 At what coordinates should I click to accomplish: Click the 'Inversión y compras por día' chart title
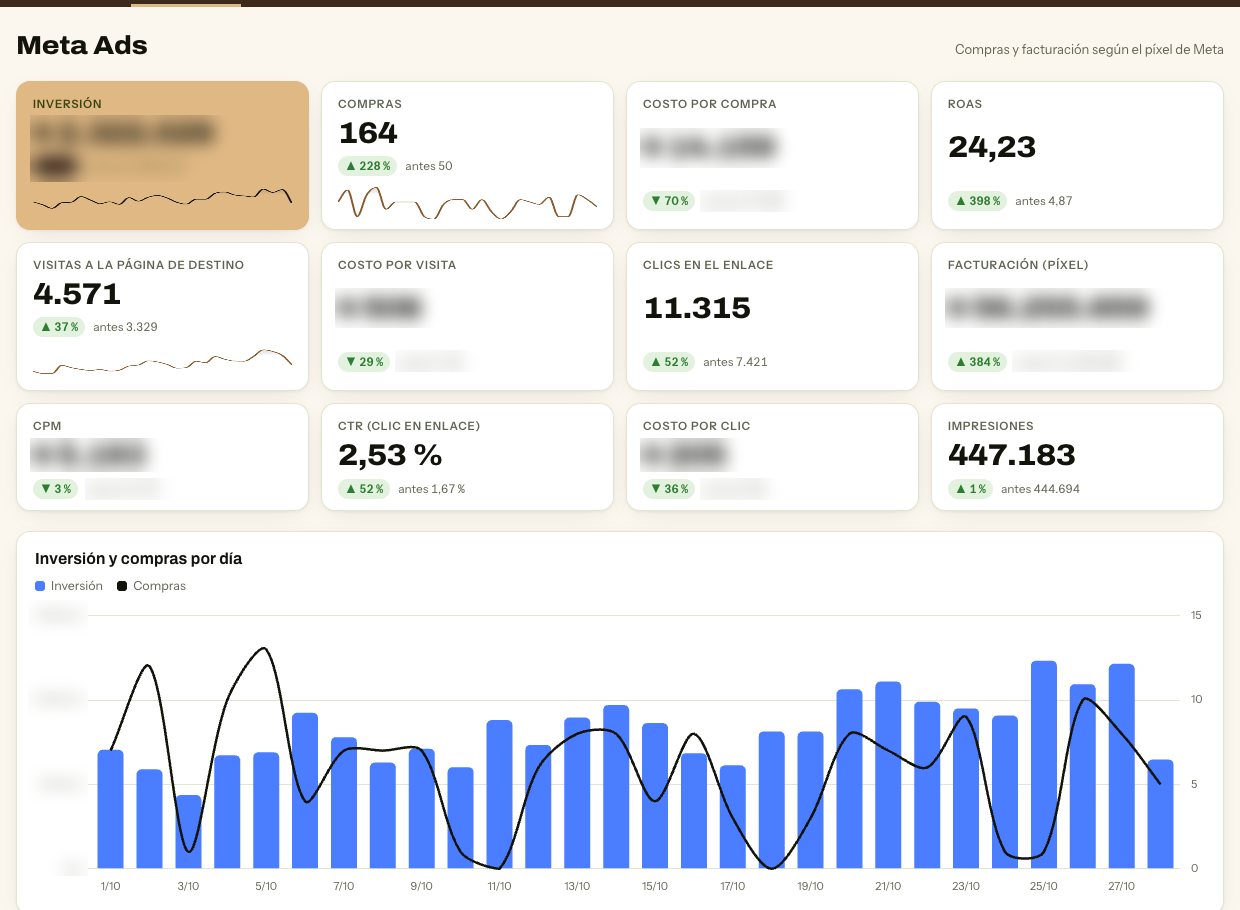point(139,559)
